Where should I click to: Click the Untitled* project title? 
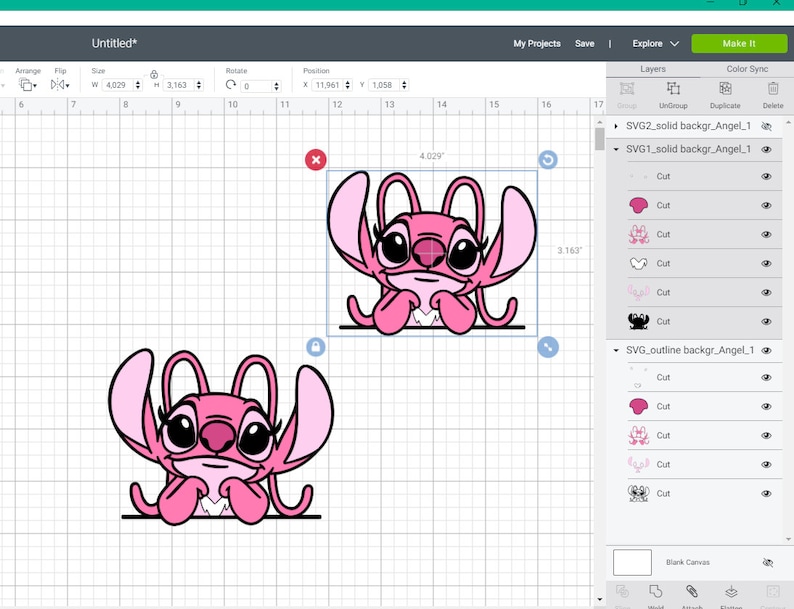tap(114, 44)
